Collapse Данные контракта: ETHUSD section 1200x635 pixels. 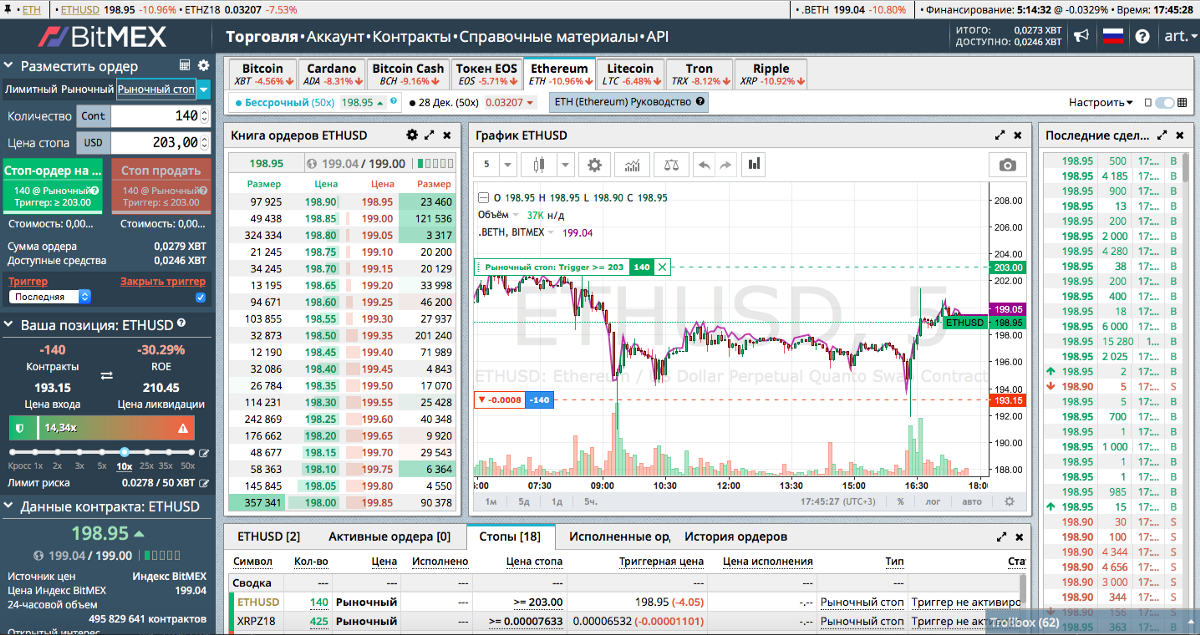click(10, 507)
